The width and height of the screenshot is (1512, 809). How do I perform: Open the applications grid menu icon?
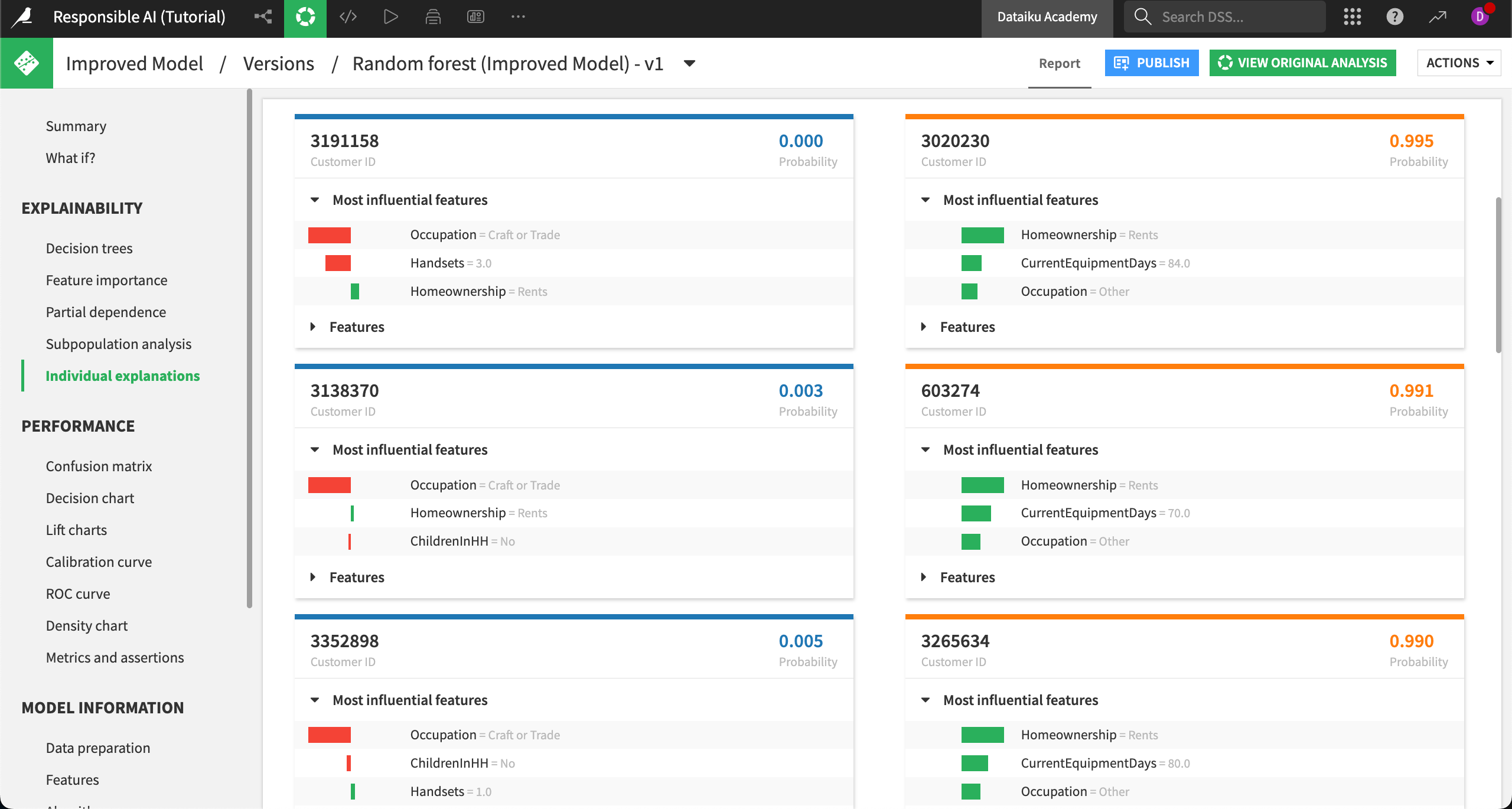point(1353,17)
